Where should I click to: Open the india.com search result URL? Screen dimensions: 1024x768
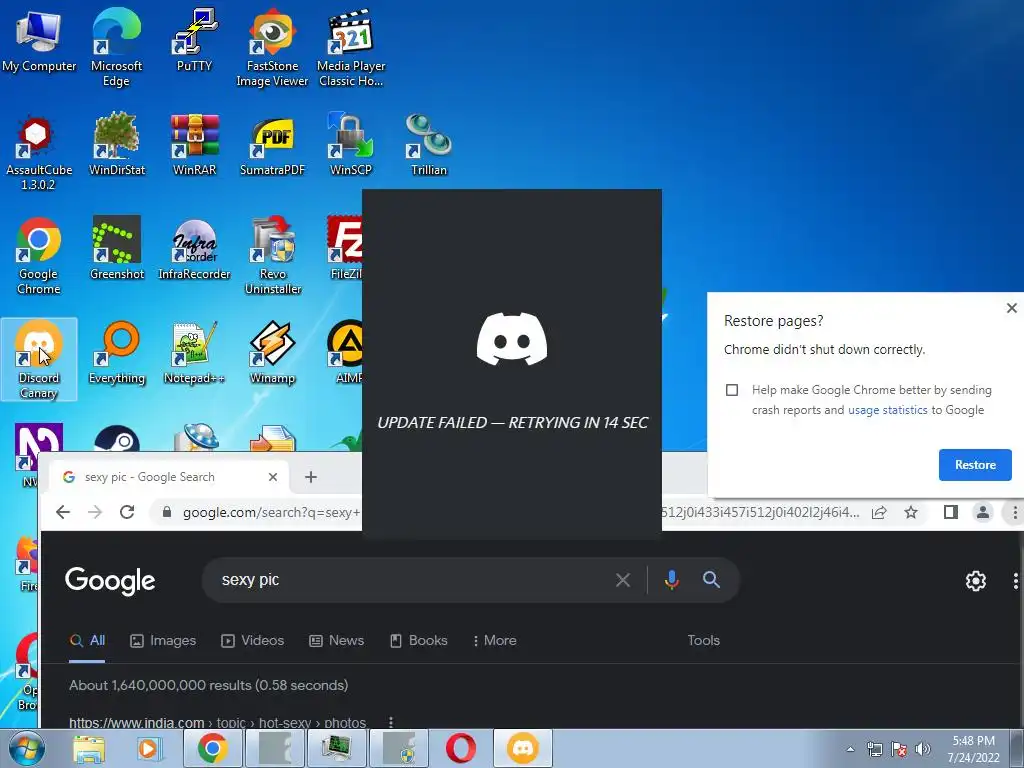point(217,722)
